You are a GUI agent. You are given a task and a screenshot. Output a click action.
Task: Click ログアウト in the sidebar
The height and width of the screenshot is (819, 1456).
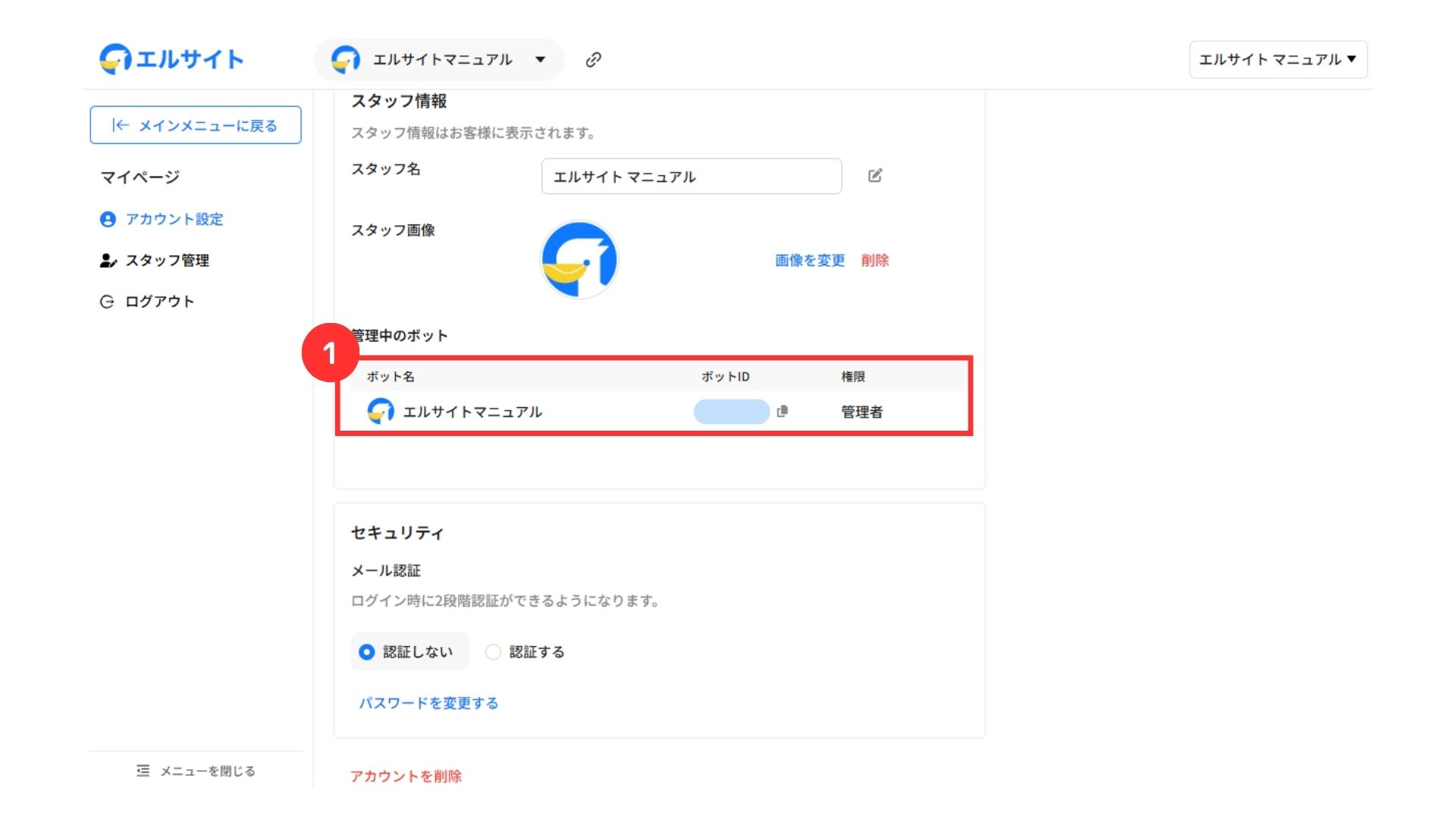[x=159, y=302]
